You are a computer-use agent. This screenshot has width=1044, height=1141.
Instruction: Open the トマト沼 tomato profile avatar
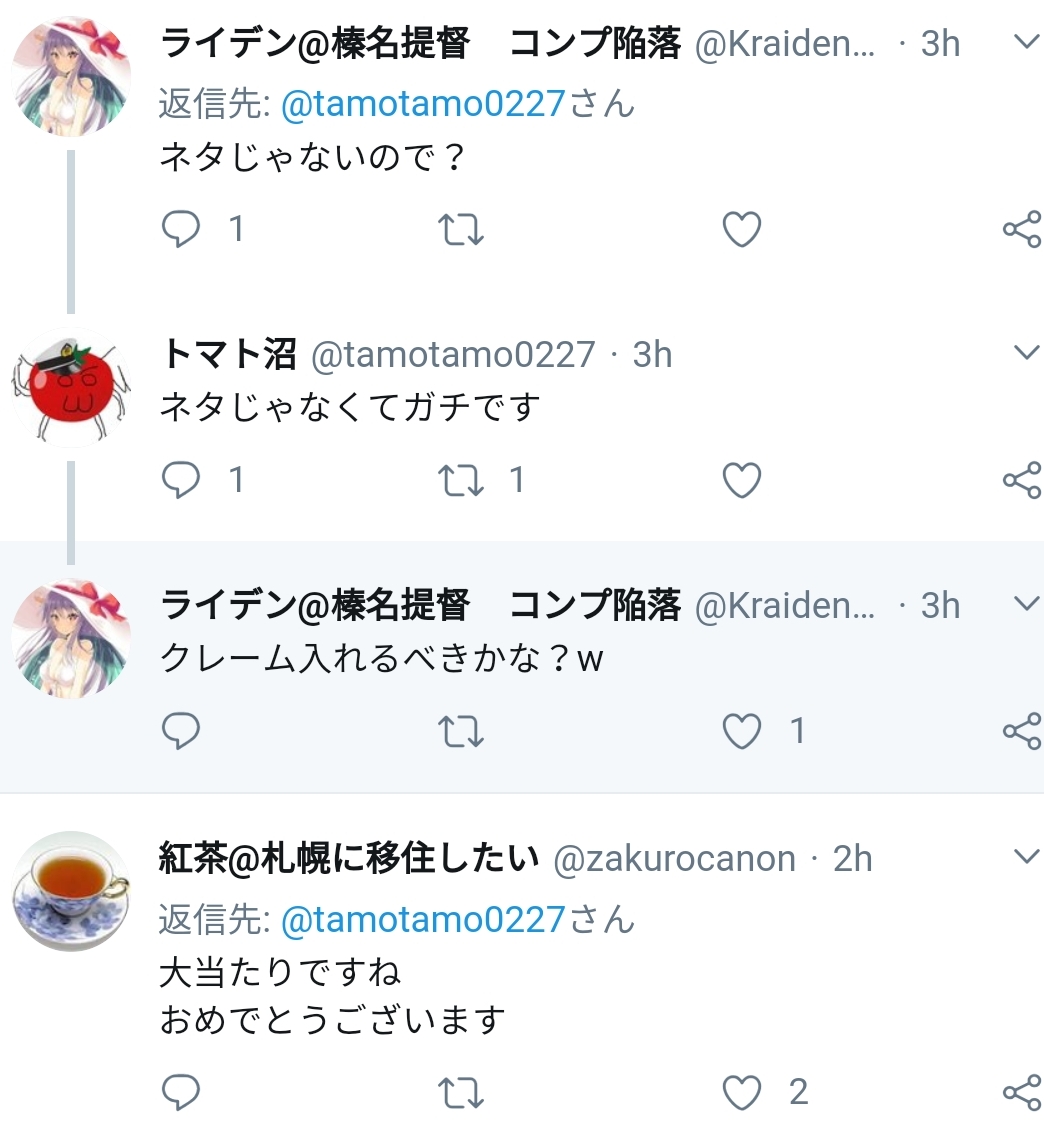coord(71,386)
